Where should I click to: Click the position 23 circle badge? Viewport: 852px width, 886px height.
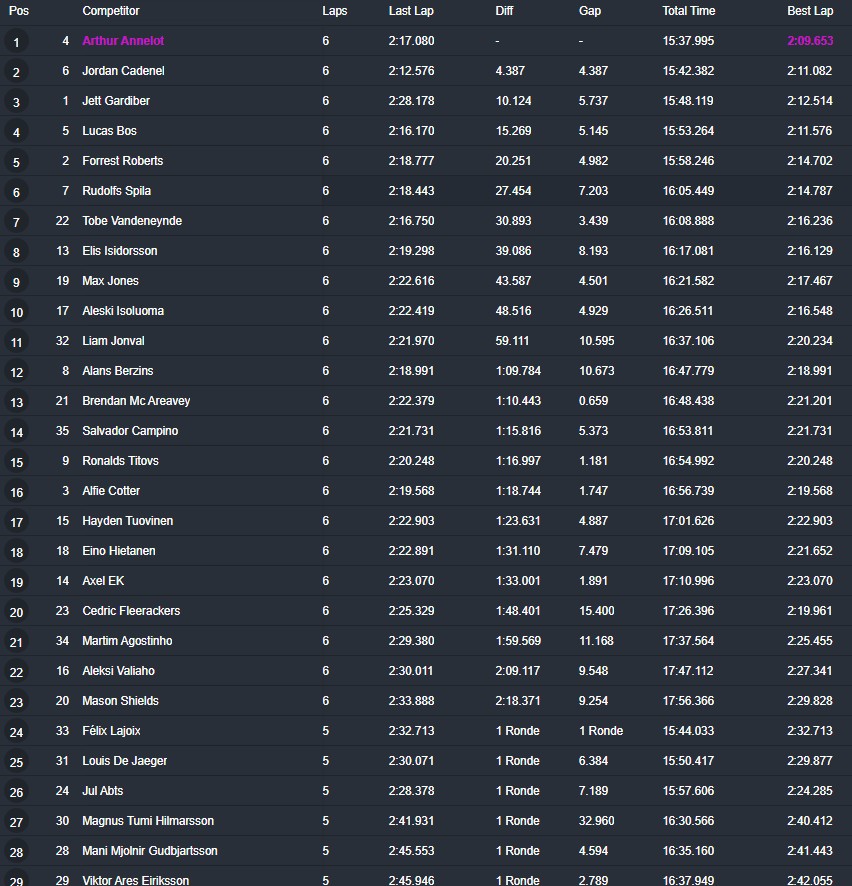click(16, 702)
